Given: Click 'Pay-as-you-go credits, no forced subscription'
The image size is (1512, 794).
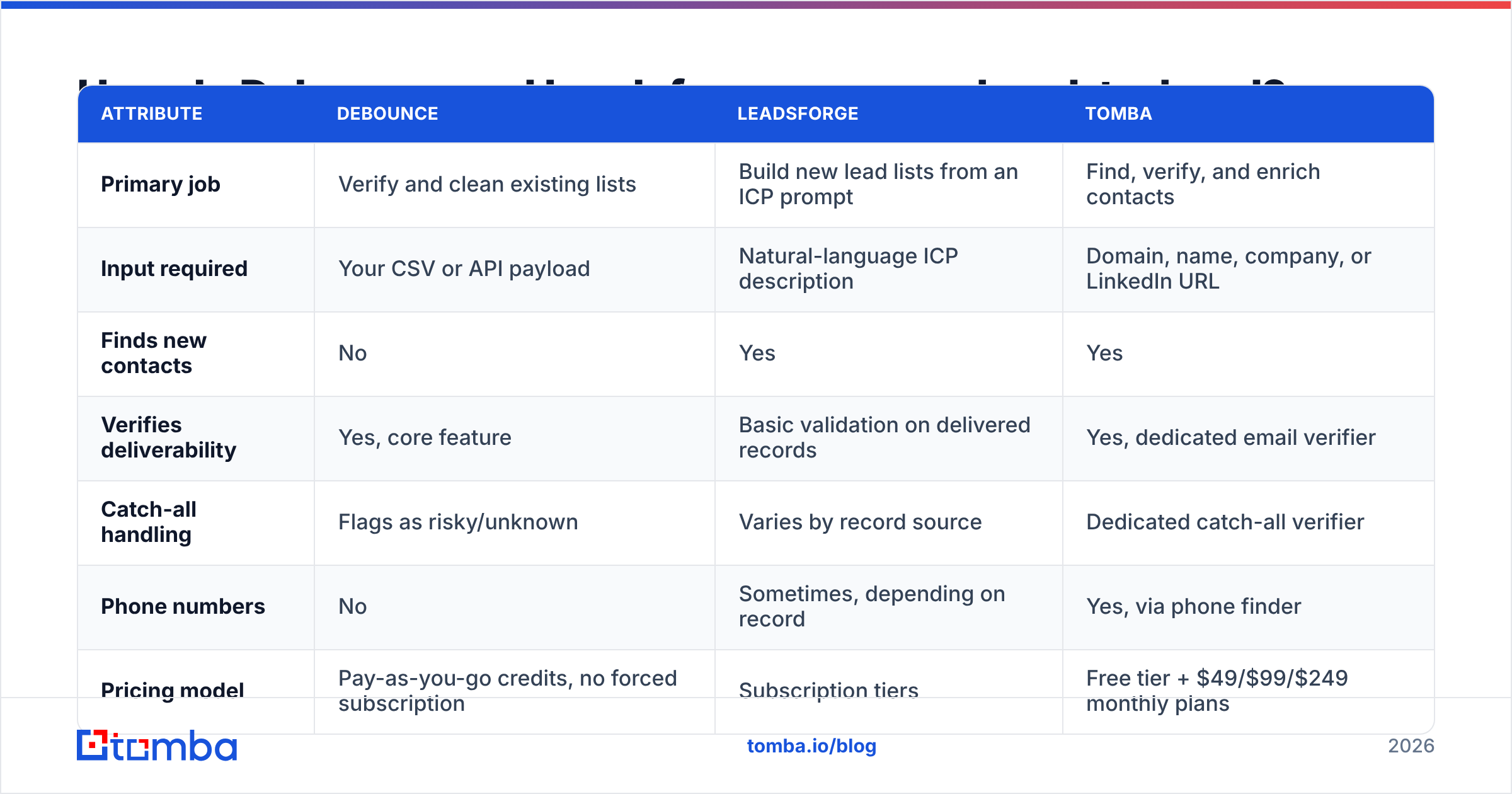Looking at the screenshot, I should pyautogui.click(x=508, y=691).
